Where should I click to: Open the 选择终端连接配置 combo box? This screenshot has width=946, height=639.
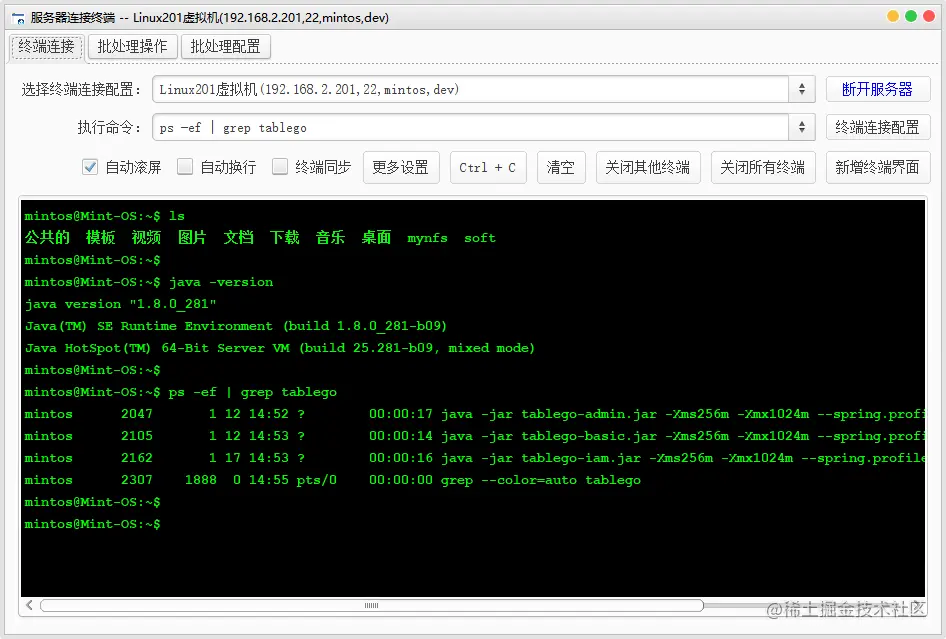point(483,89)
